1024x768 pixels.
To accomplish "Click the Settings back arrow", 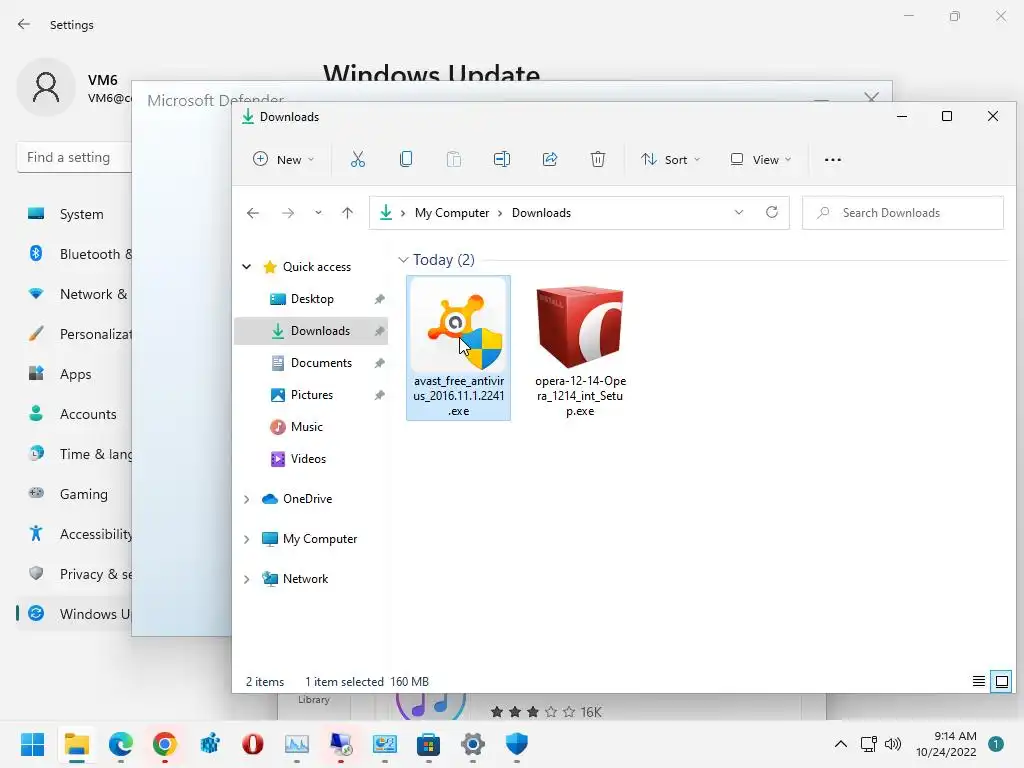I will [24, 24].
